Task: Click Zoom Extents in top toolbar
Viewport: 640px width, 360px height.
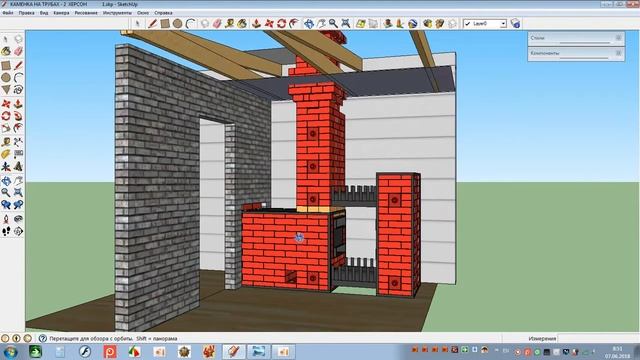Action: click(346, 24)
